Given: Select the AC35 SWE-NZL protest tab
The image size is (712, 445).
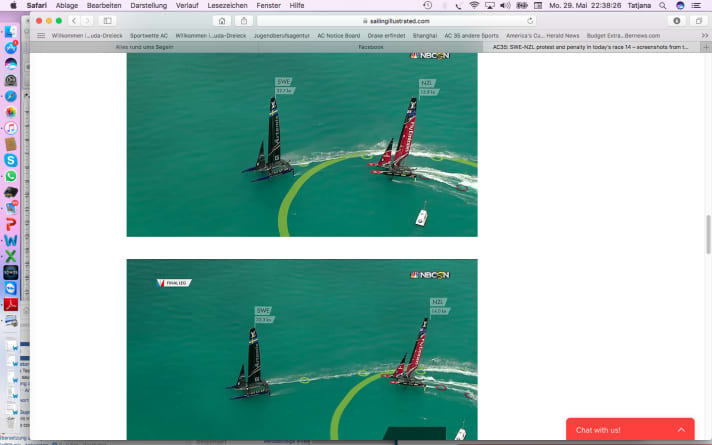Looking at the screenshot, I should (x=590, y=47).
